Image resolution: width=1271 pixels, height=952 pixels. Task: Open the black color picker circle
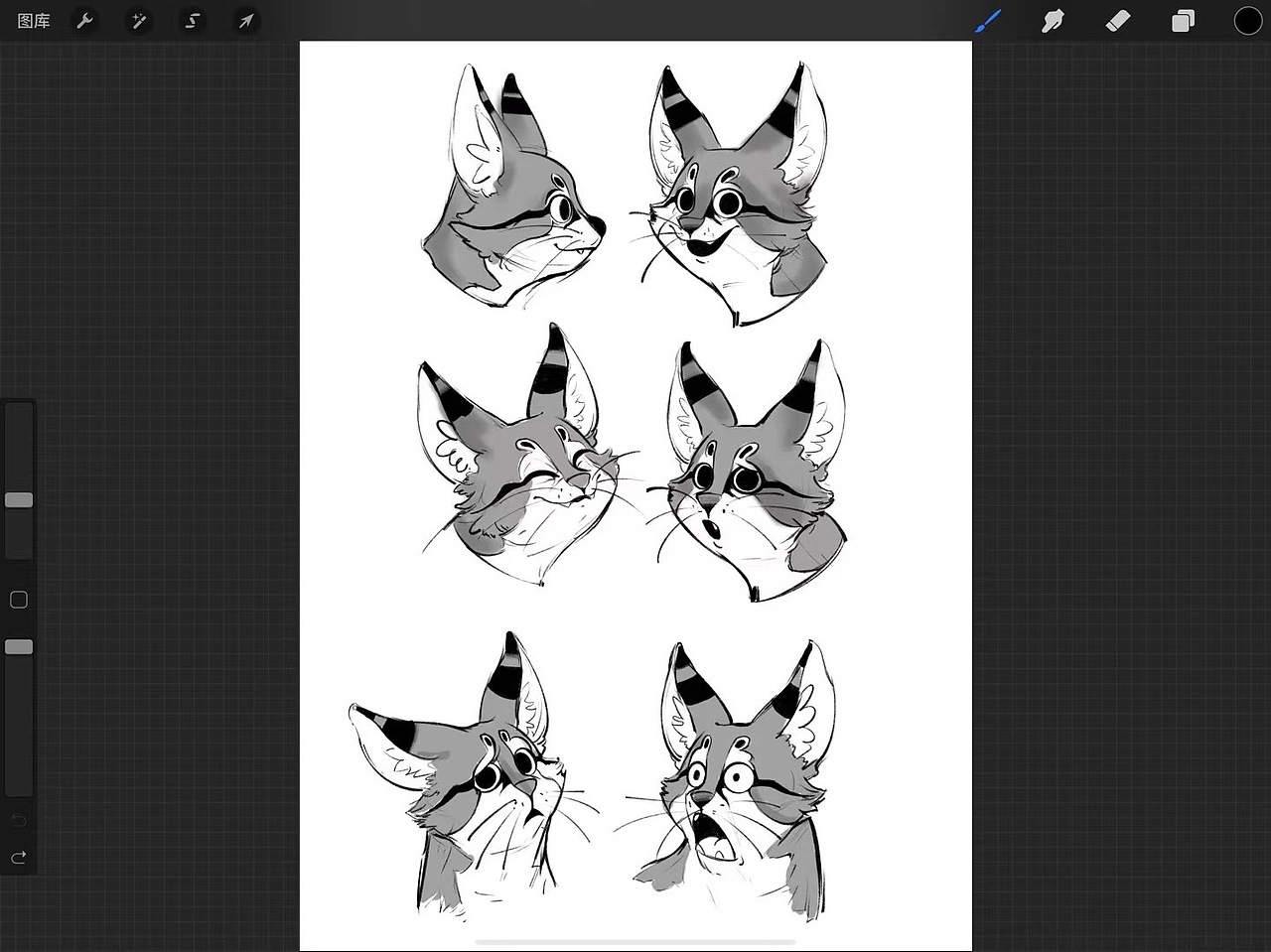[x=1248, y=21]
